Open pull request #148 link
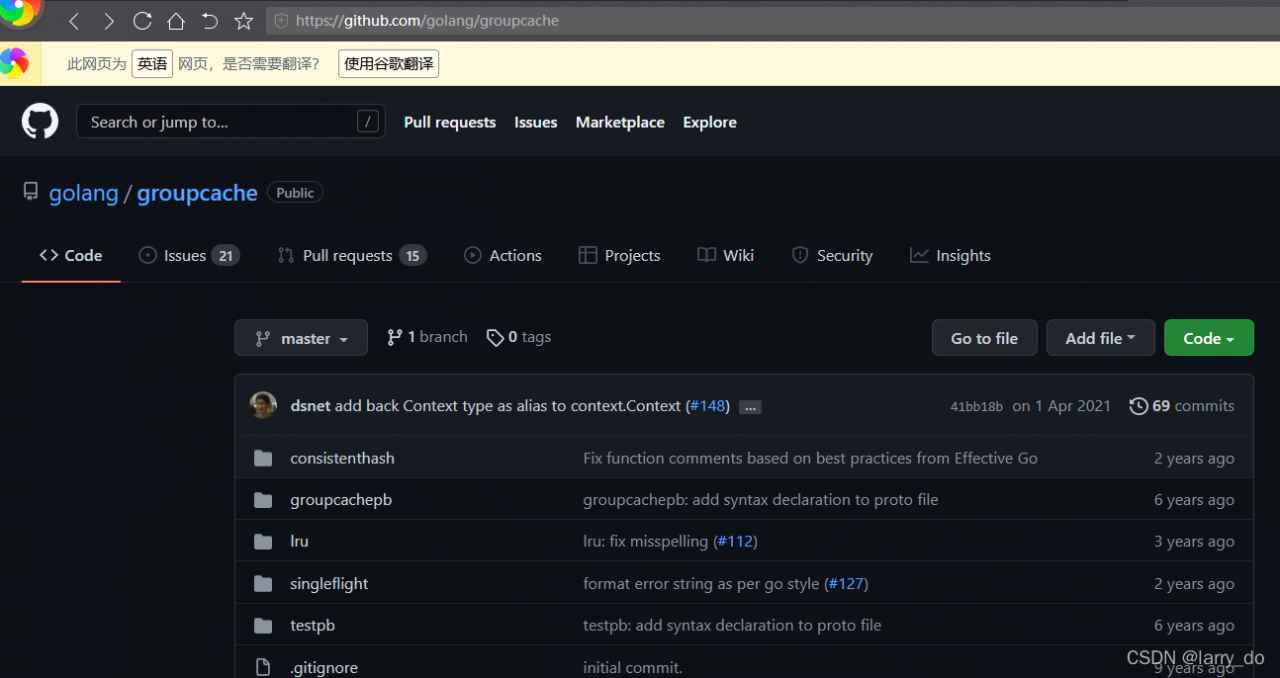Screen dimensions: 1280x678 pyautogui.click(x=708, y=406)
